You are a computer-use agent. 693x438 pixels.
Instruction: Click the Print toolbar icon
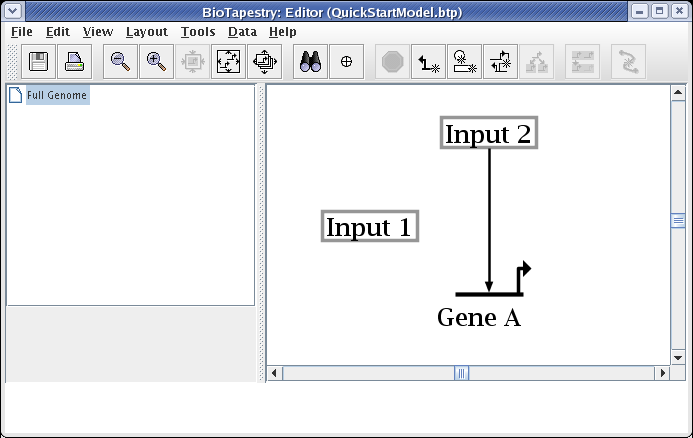pyautogui.click(x=75, y=62)
